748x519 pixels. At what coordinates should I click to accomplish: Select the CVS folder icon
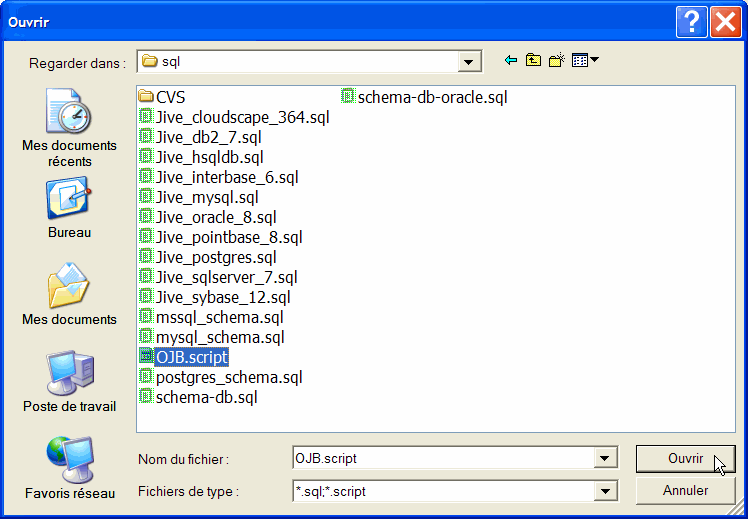click(x=145, y=97)
